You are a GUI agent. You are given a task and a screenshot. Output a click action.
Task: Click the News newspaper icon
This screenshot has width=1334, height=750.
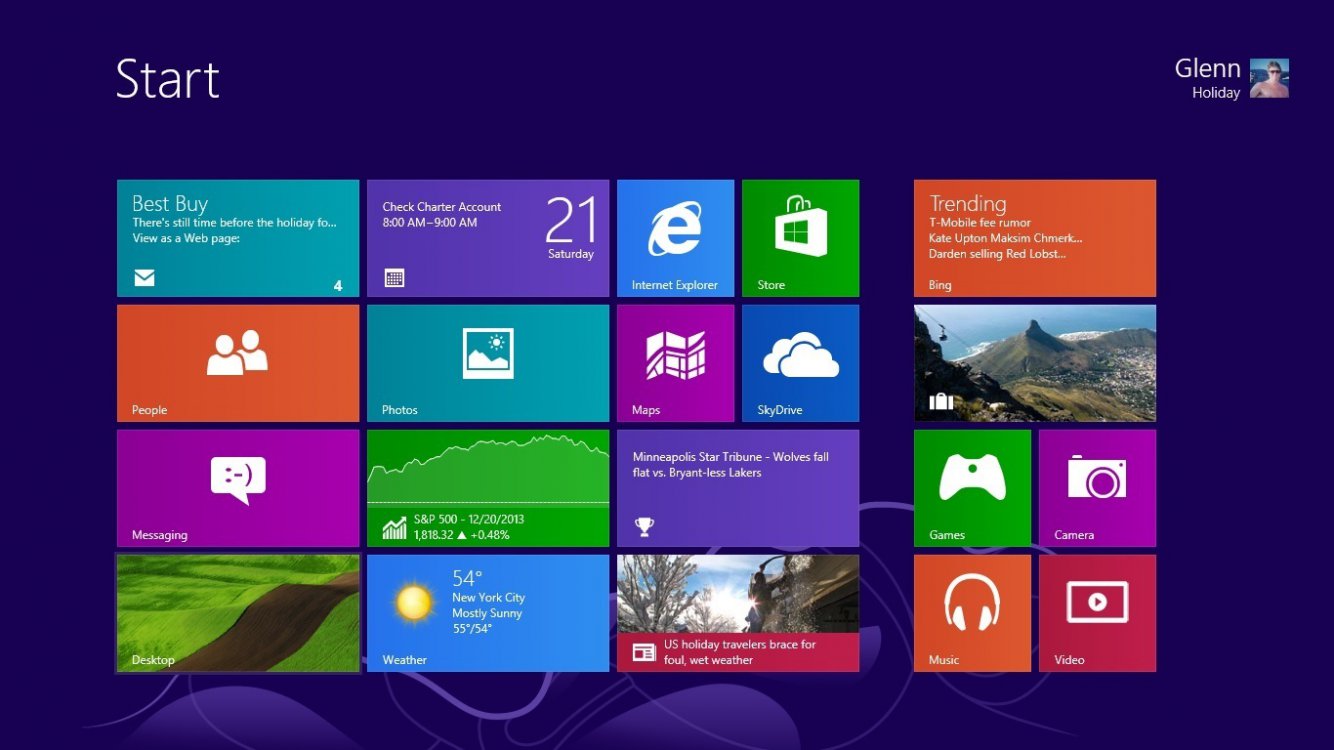[x=644, y=653]
